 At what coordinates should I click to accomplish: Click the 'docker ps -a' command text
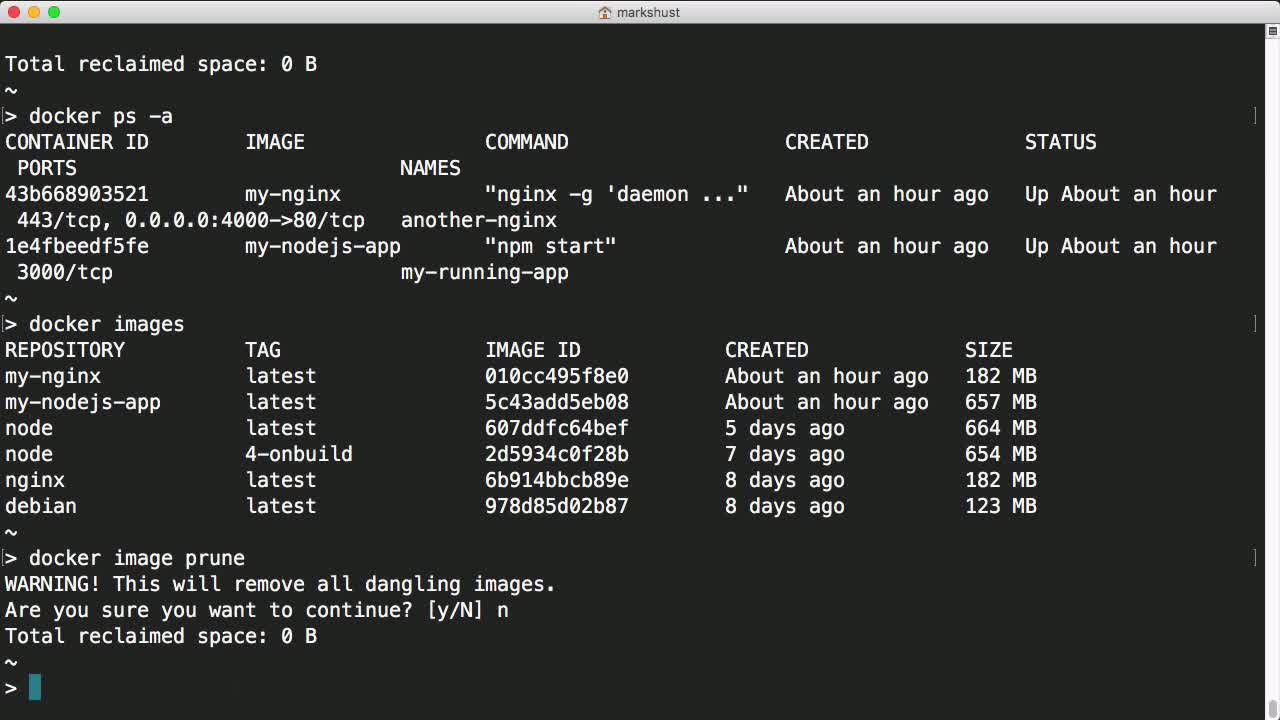click(x=101, y=116)
